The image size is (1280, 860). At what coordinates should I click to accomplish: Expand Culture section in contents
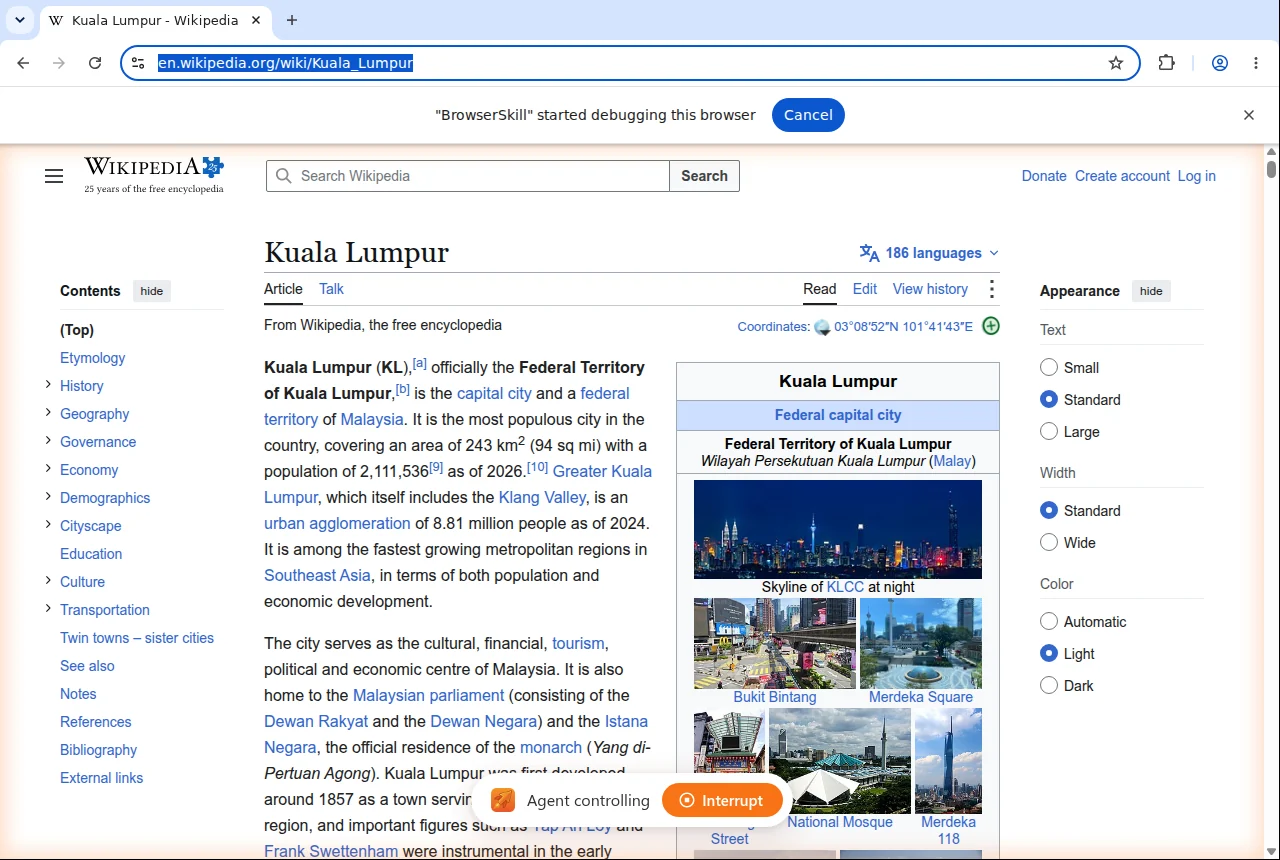(47, 581)
